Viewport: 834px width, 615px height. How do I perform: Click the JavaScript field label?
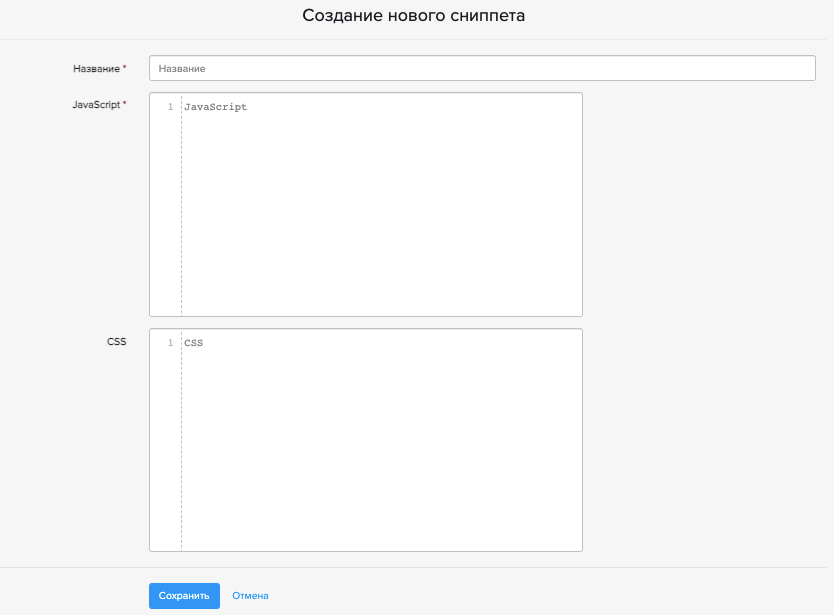point(95,105)
